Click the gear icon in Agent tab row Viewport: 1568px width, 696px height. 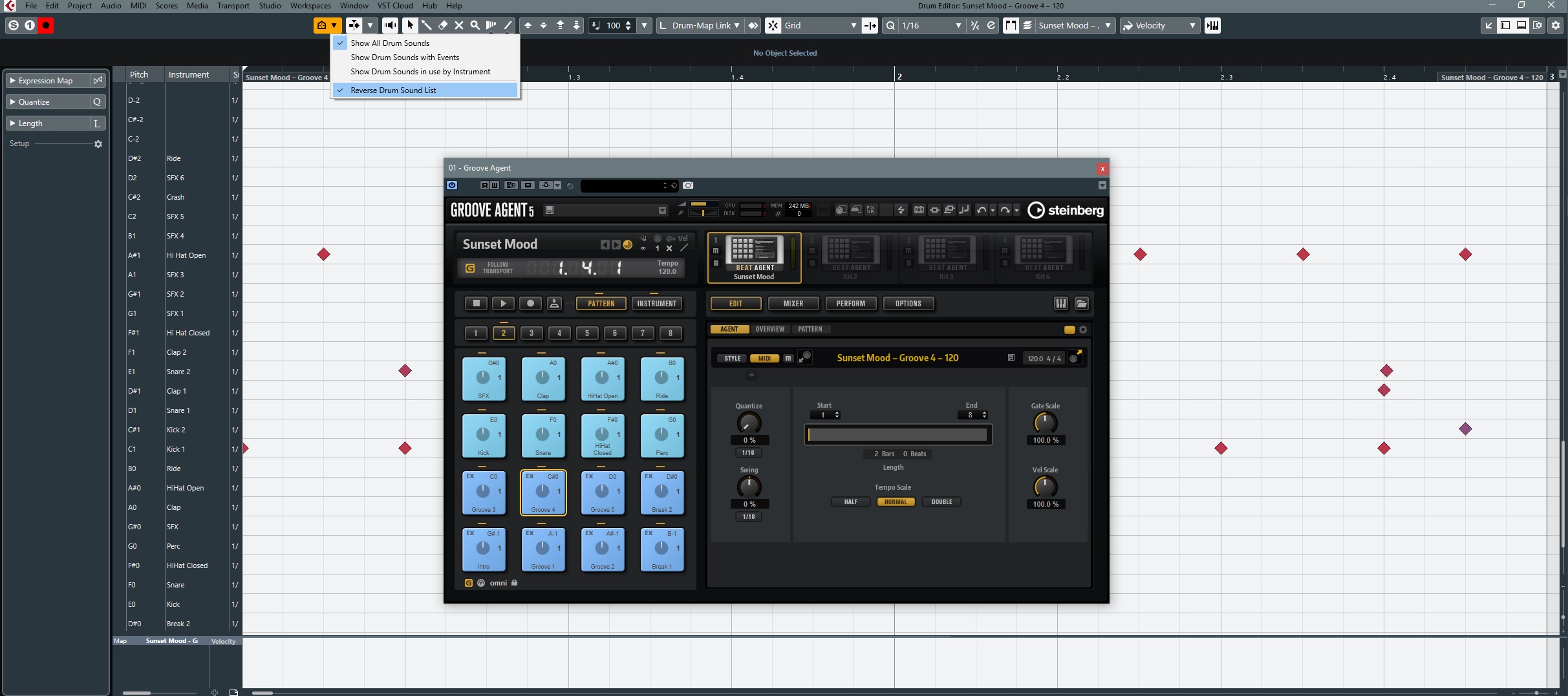coord(1083,330)
